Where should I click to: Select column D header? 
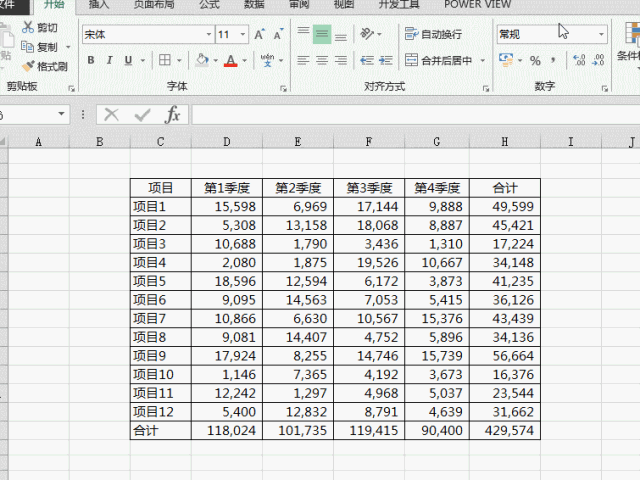pyautogui.click(x=227, y=142)
